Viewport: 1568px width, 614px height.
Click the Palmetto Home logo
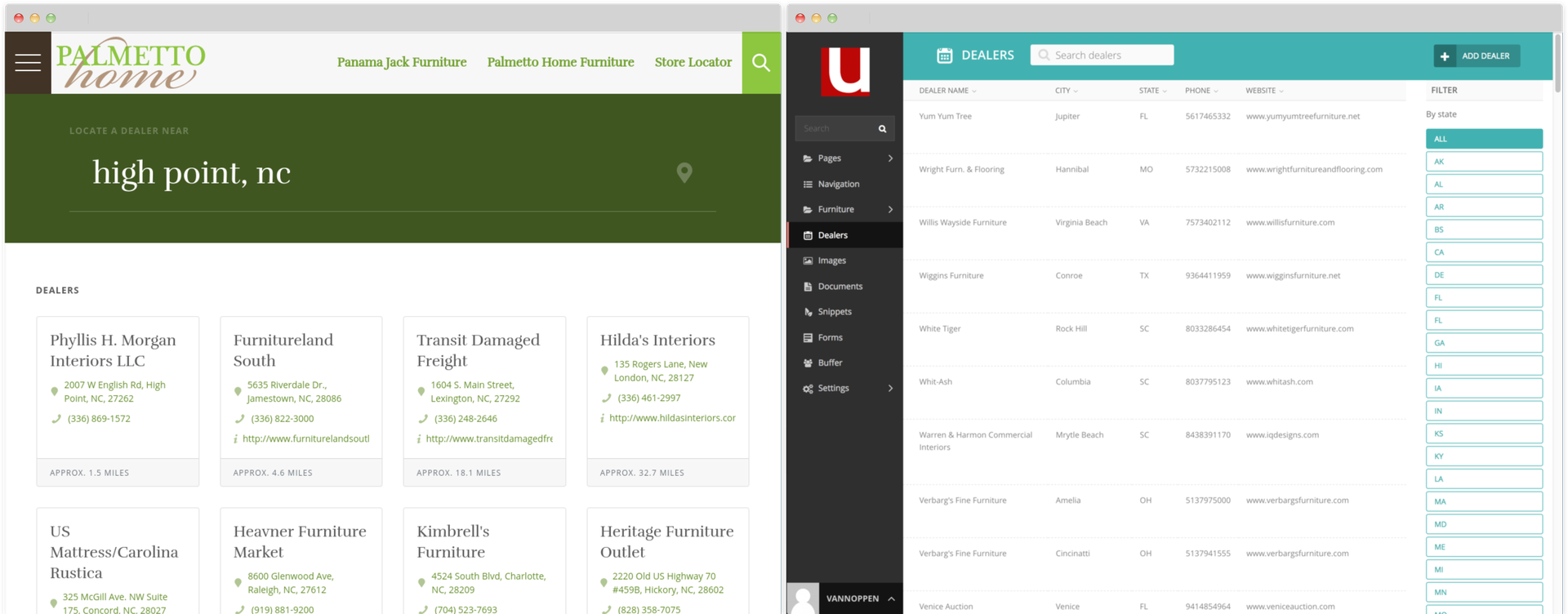pyautogui.click(x=130, y=63)
